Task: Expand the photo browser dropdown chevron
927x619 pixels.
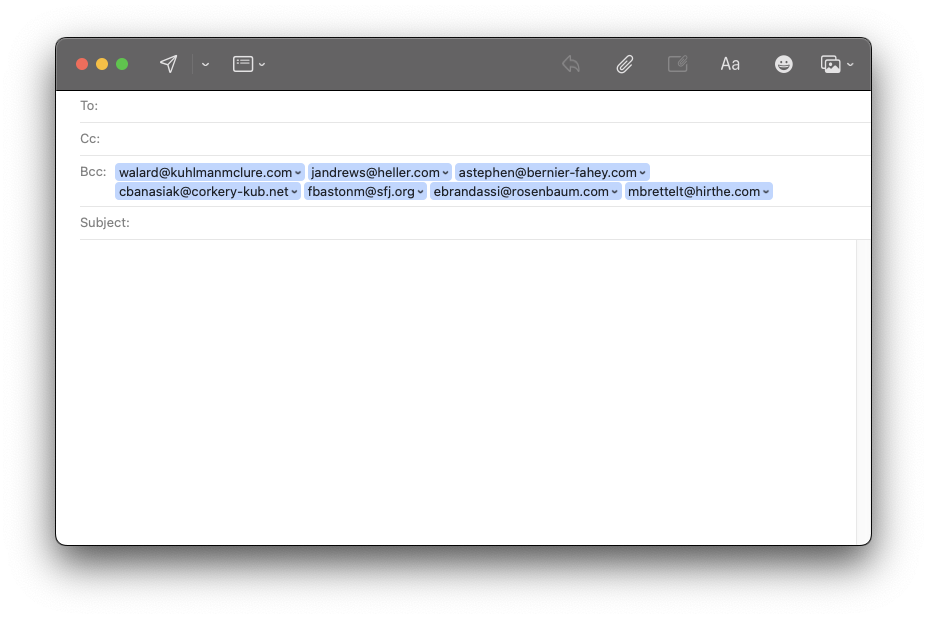Action: [x=850, y=64]
